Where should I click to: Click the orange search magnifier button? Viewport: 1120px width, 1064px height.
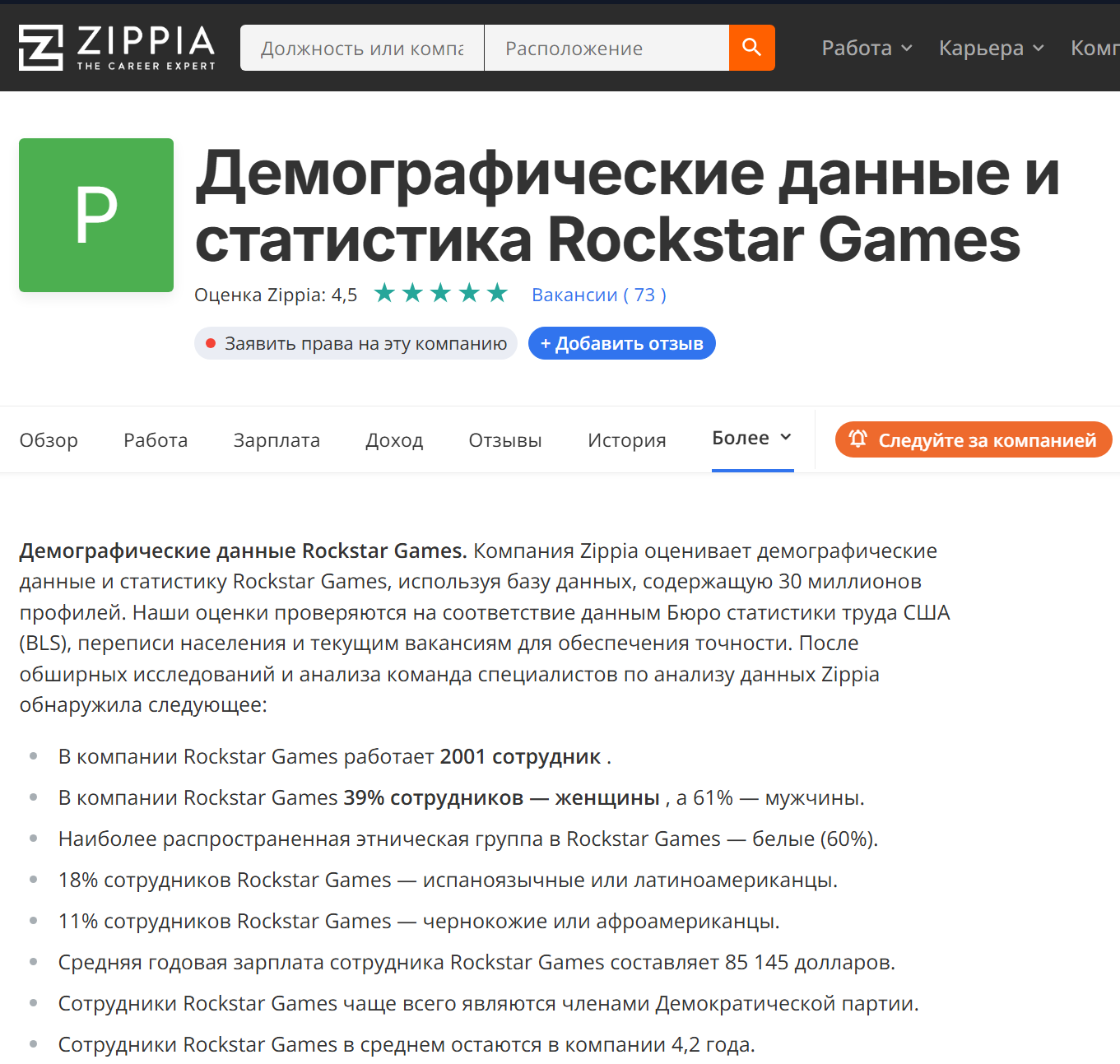[x=751, y=48]
